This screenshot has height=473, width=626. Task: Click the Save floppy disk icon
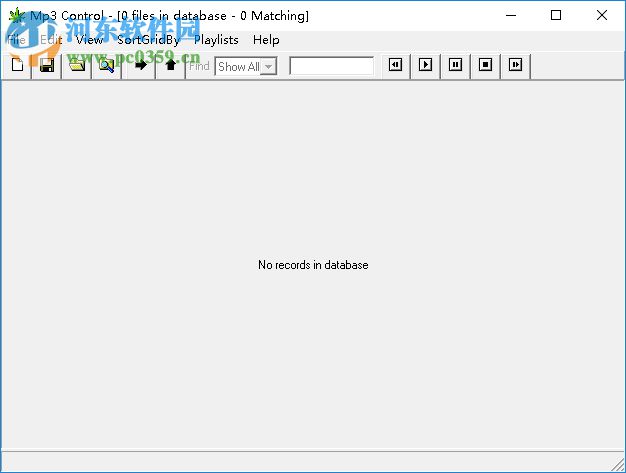(x=47, y=65)
